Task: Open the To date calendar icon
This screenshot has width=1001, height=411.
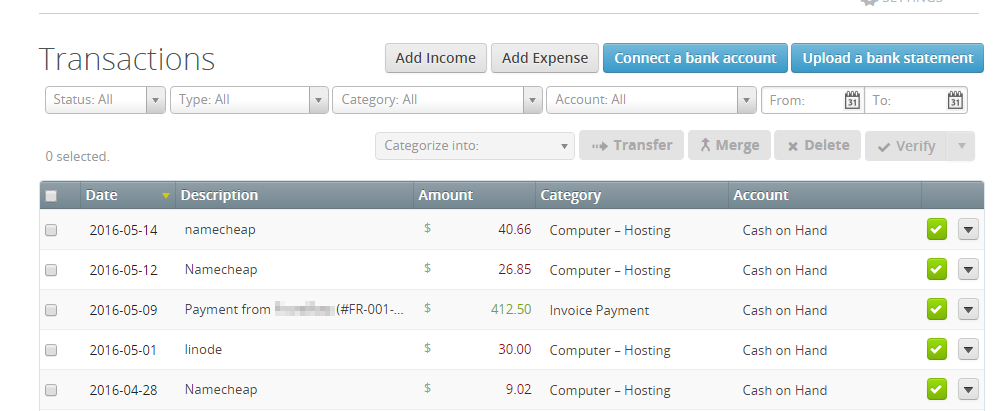Action: (x=955, y=100)
